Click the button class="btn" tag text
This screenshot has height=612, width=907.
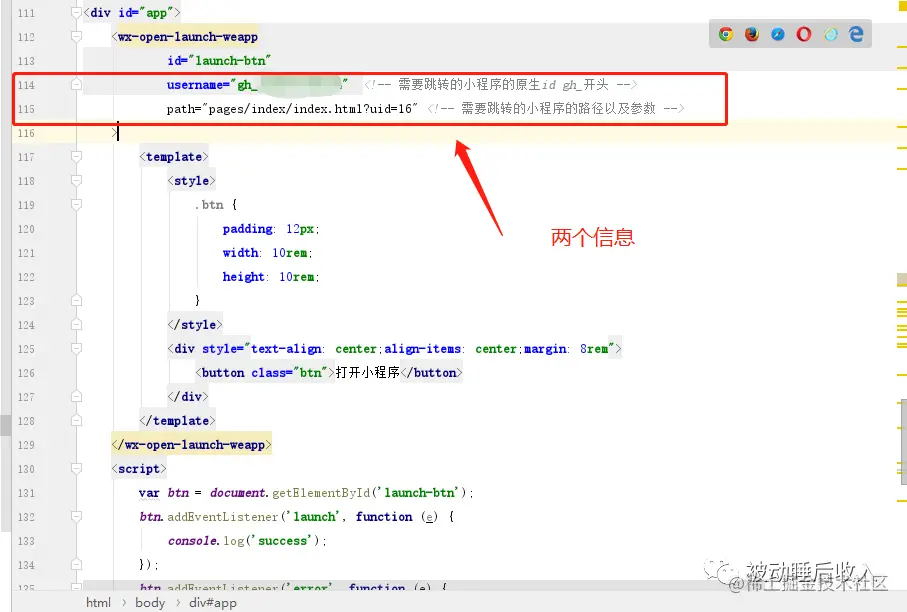[x=265, y=373]
